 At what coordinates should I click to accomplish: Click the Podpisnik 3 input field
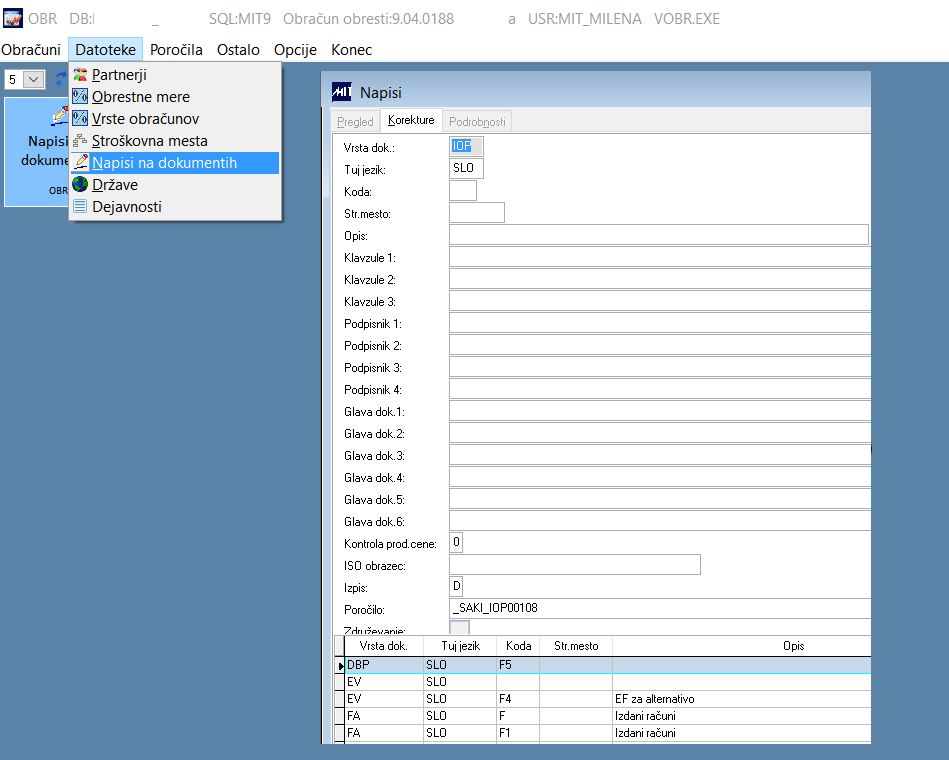pos(660,367)
